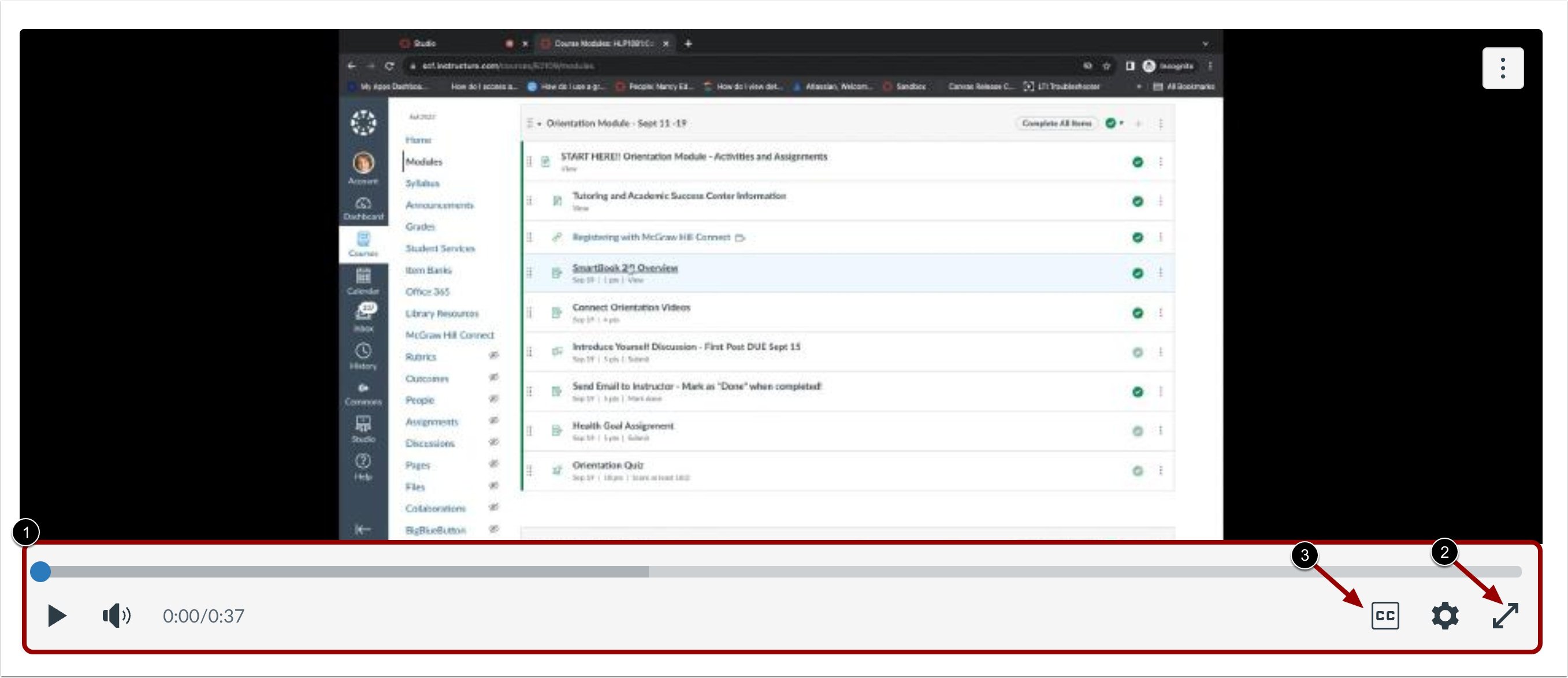Viewport: 1568px width, 678px height.
Task: Toggle completion check for Health Goal Assignment
Action: point(1137,431)
